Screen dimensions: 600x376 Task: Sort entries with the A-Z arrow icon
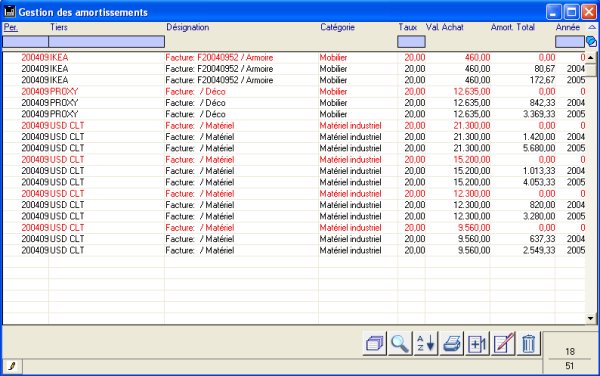click(426, 343)
